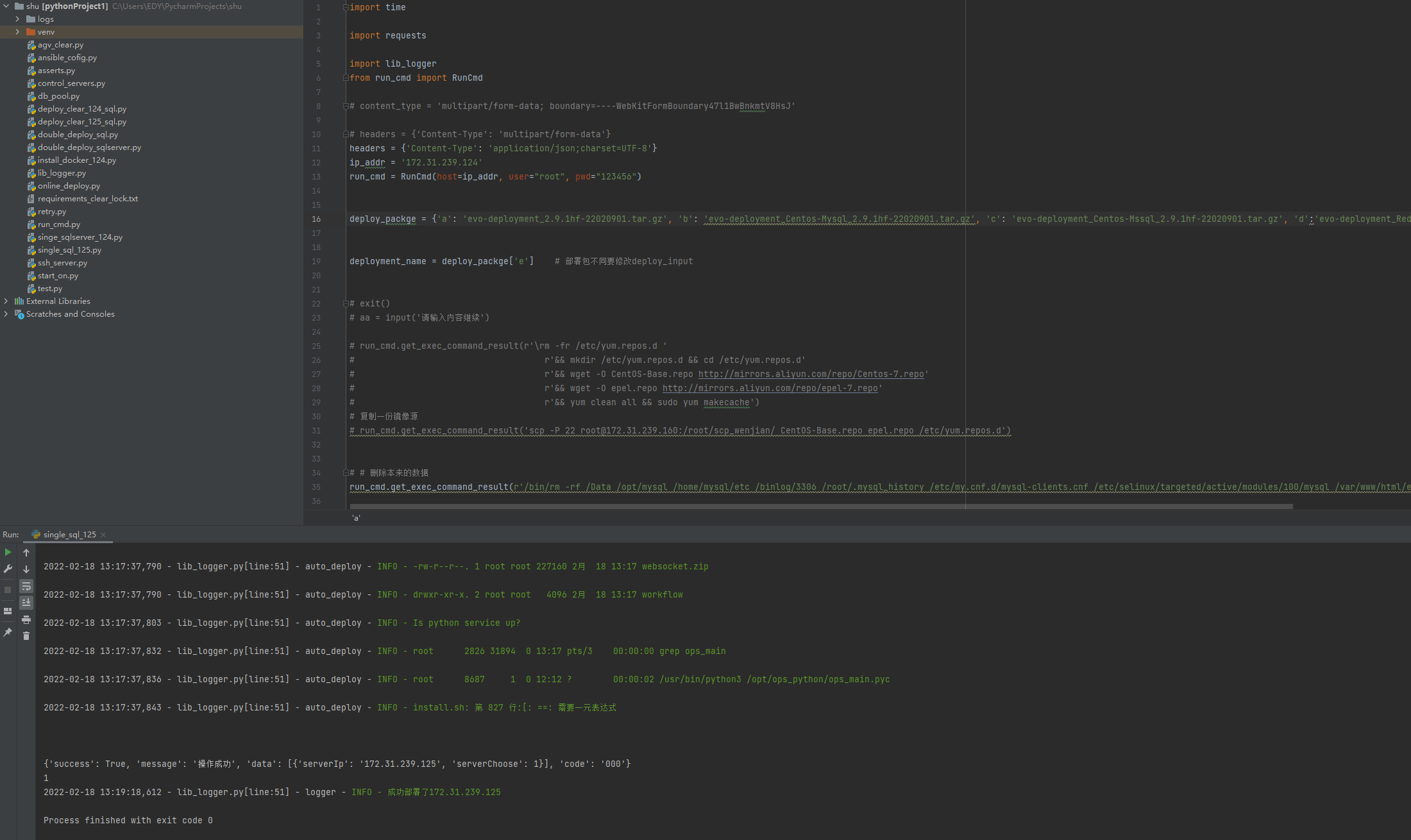1411x840 pixels.
Task: Select deploy_clear_125_sql.py file
Action: [x=82, y=122]
